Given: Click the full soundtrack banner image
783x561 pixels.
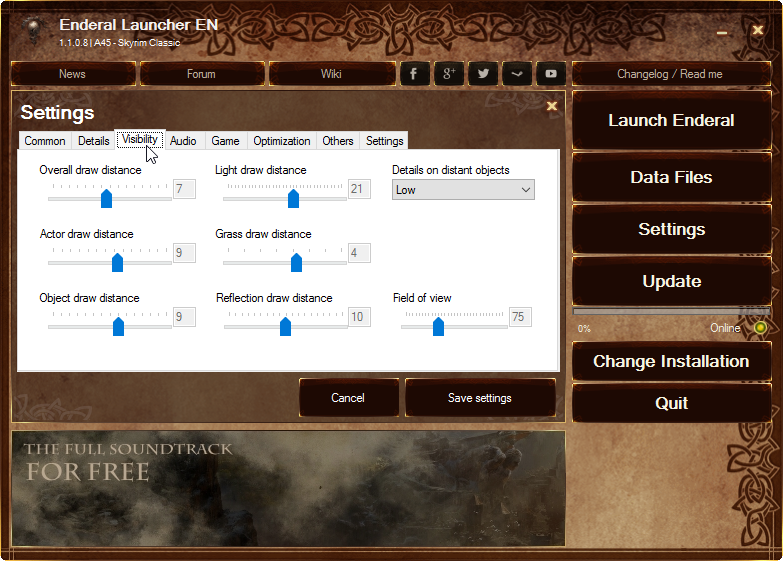Looking at the screenshot, I should point(288,488).
